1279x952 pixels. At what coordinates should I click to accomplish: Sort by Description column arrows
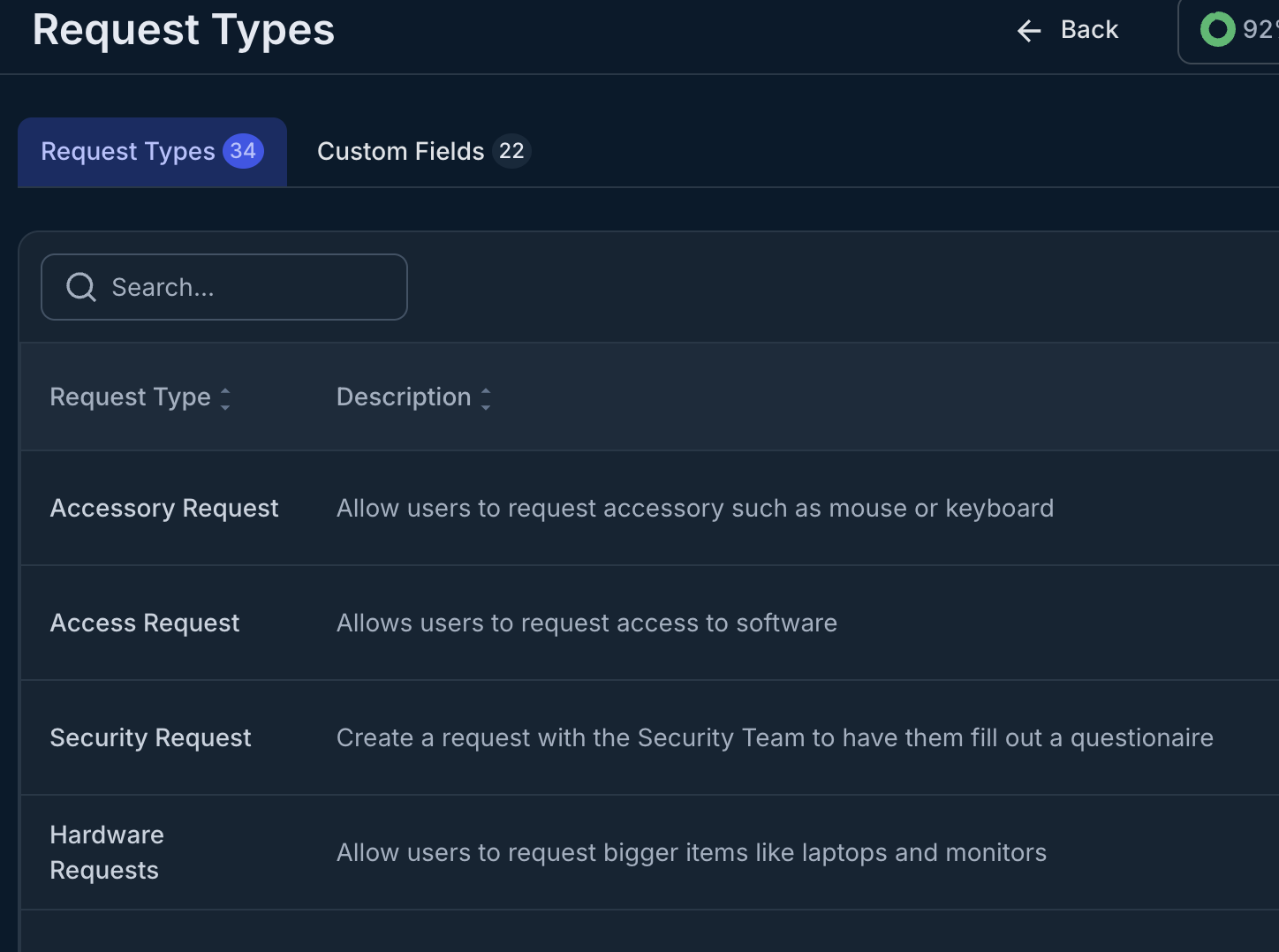coord(486,398)
